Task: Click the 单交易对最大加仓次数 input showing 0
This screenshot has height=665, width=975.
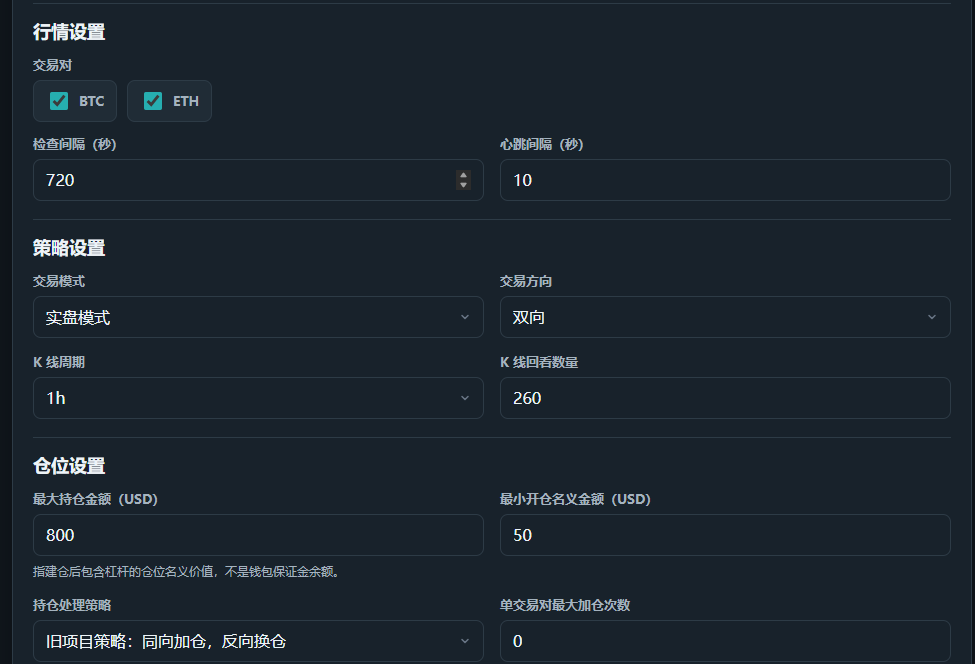Action: click(x=725, y=641)
